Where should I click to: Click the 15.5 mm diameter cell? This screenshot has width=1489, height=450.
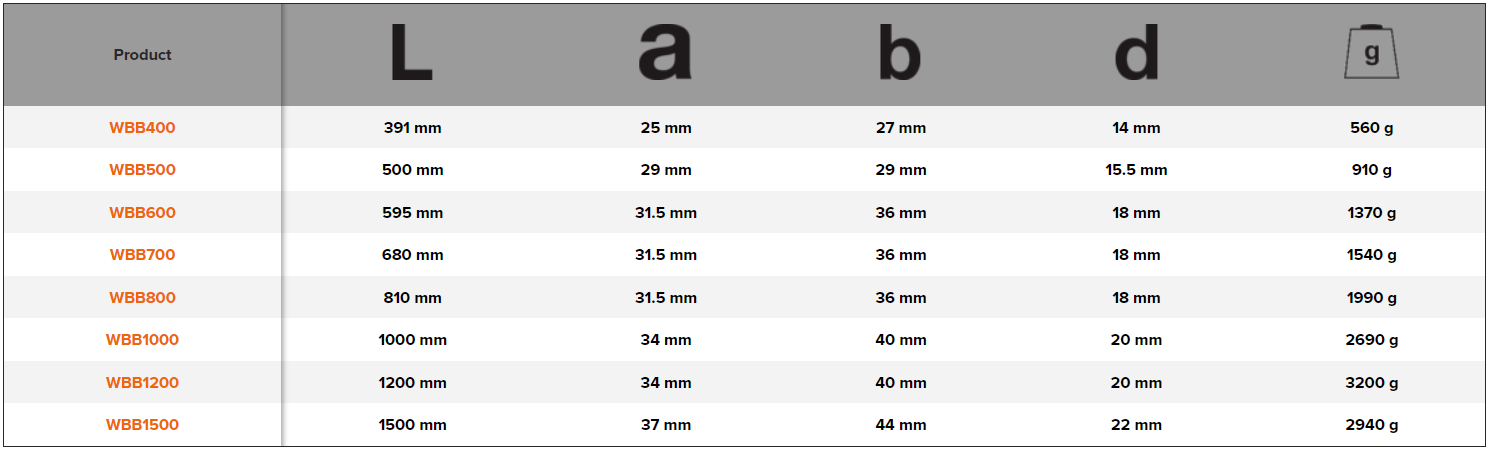[x=1136, y=170]
